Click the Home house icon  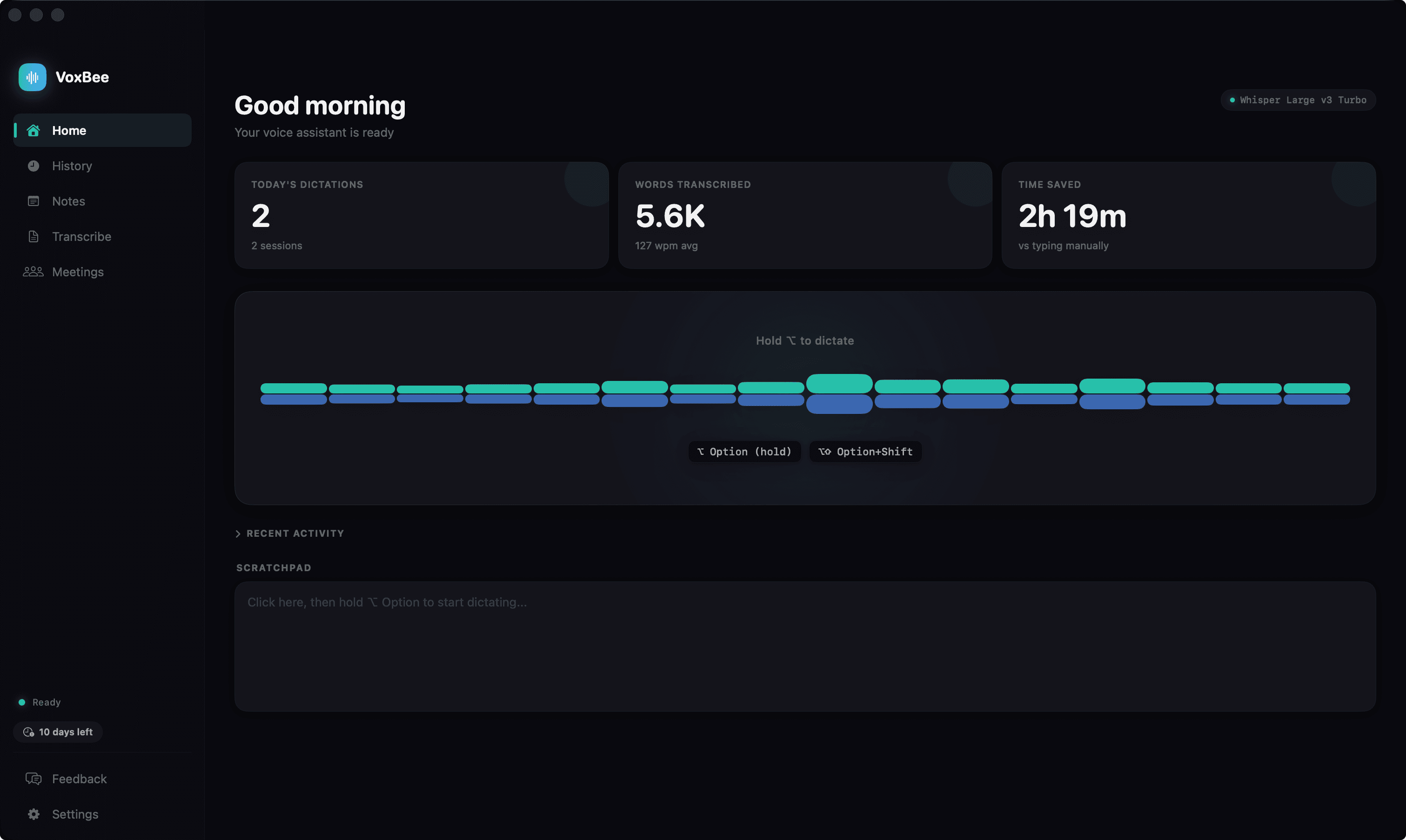pos(33,130)
